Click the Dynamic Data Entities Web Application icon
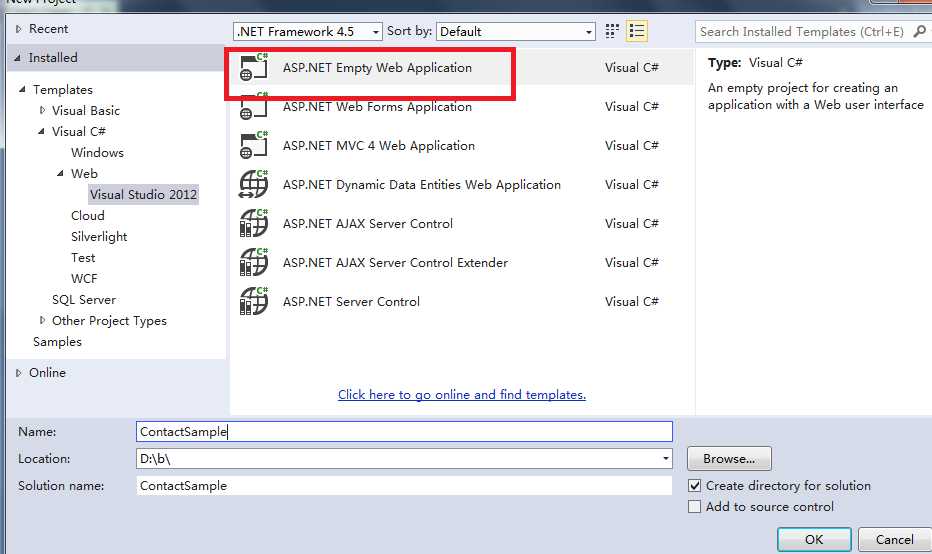Screen dimensions: 932x554 coord(254,184)
